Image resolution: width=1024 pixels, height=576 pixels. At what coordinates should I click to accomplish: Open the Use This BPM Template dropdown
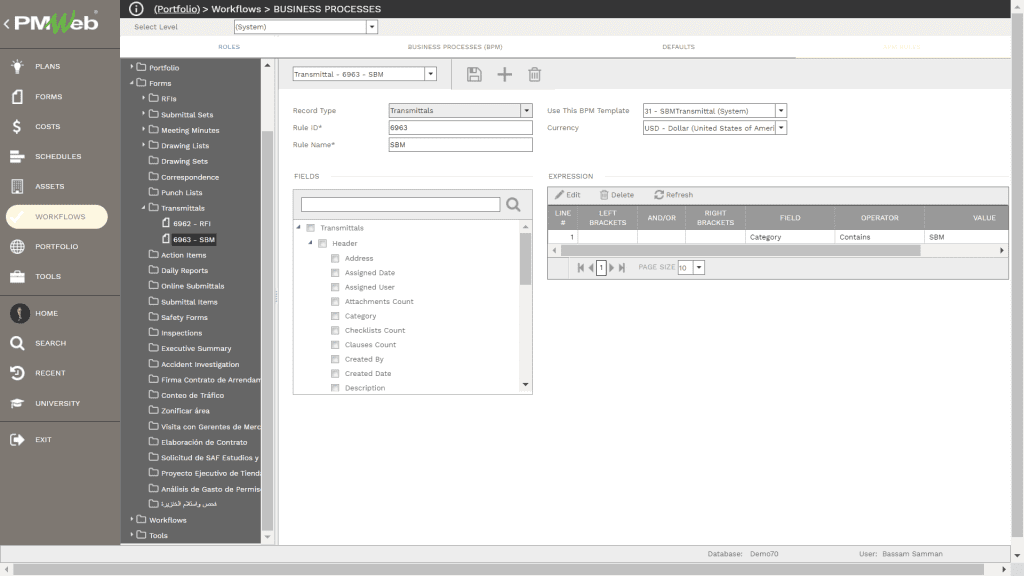781,111
